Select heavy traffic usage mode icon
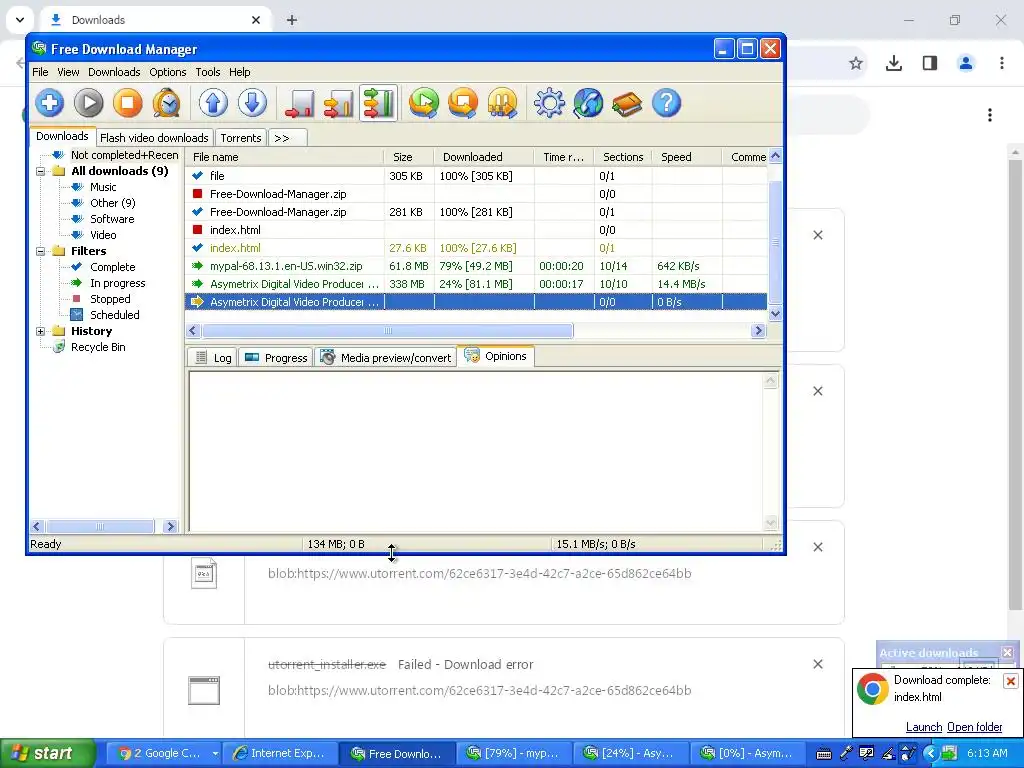The image size is (1024, 768). pyautogui.click(x=378, y=103)
